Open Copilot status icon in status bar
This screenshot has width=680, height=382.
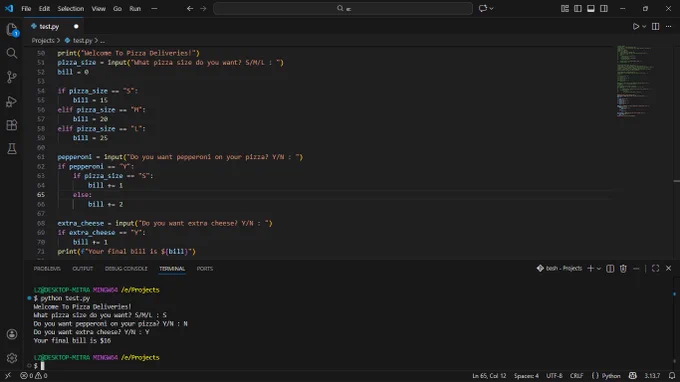tap(632, 375)
